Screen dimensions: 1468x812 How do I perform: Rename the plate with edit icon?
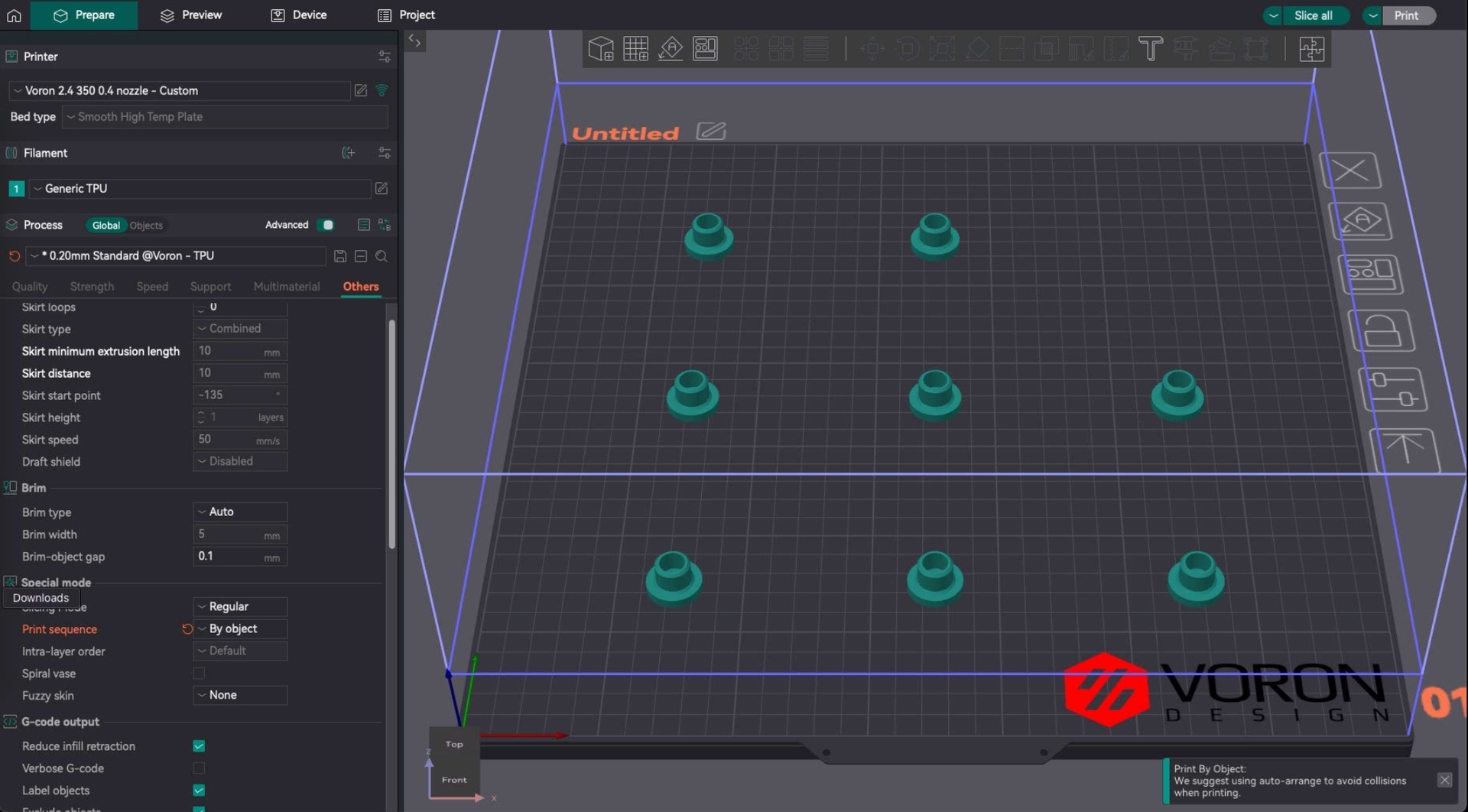711,131
